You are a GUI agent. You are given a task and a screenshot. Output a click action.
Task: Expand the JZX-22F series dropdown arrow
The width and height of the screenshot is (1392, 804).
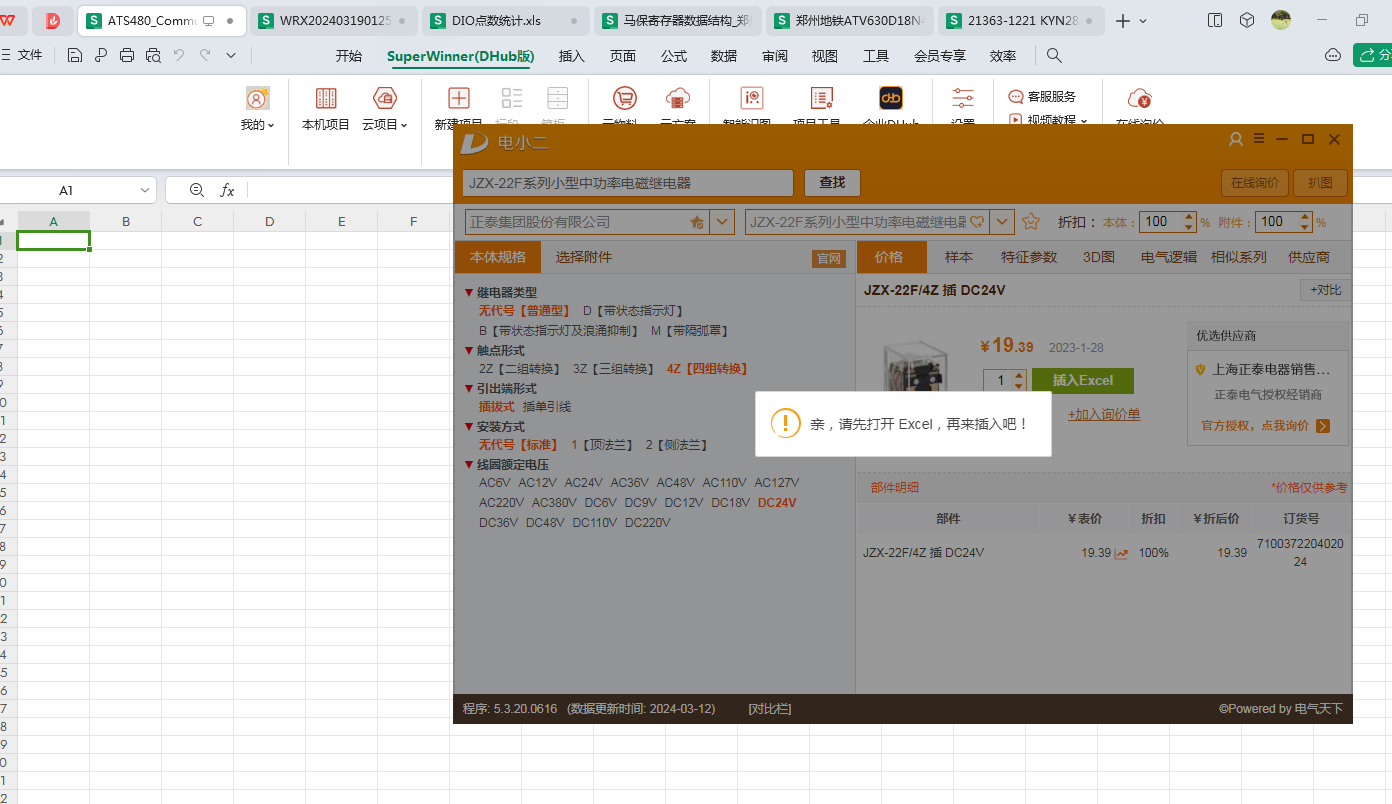[x=1003, y=222]
